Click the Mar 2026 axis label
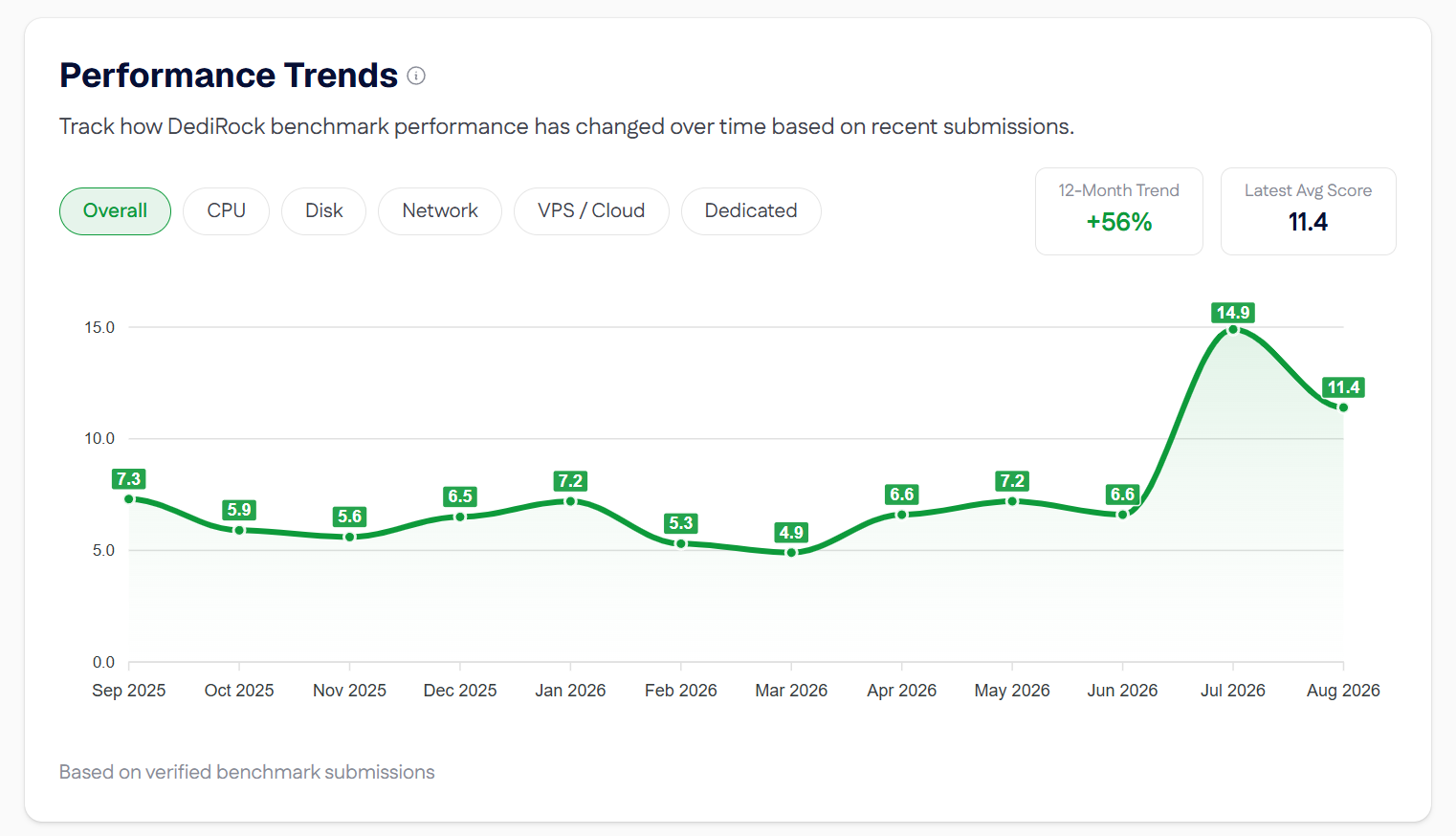This screenshot has width=1456, height=836. (x=791, y=691)
